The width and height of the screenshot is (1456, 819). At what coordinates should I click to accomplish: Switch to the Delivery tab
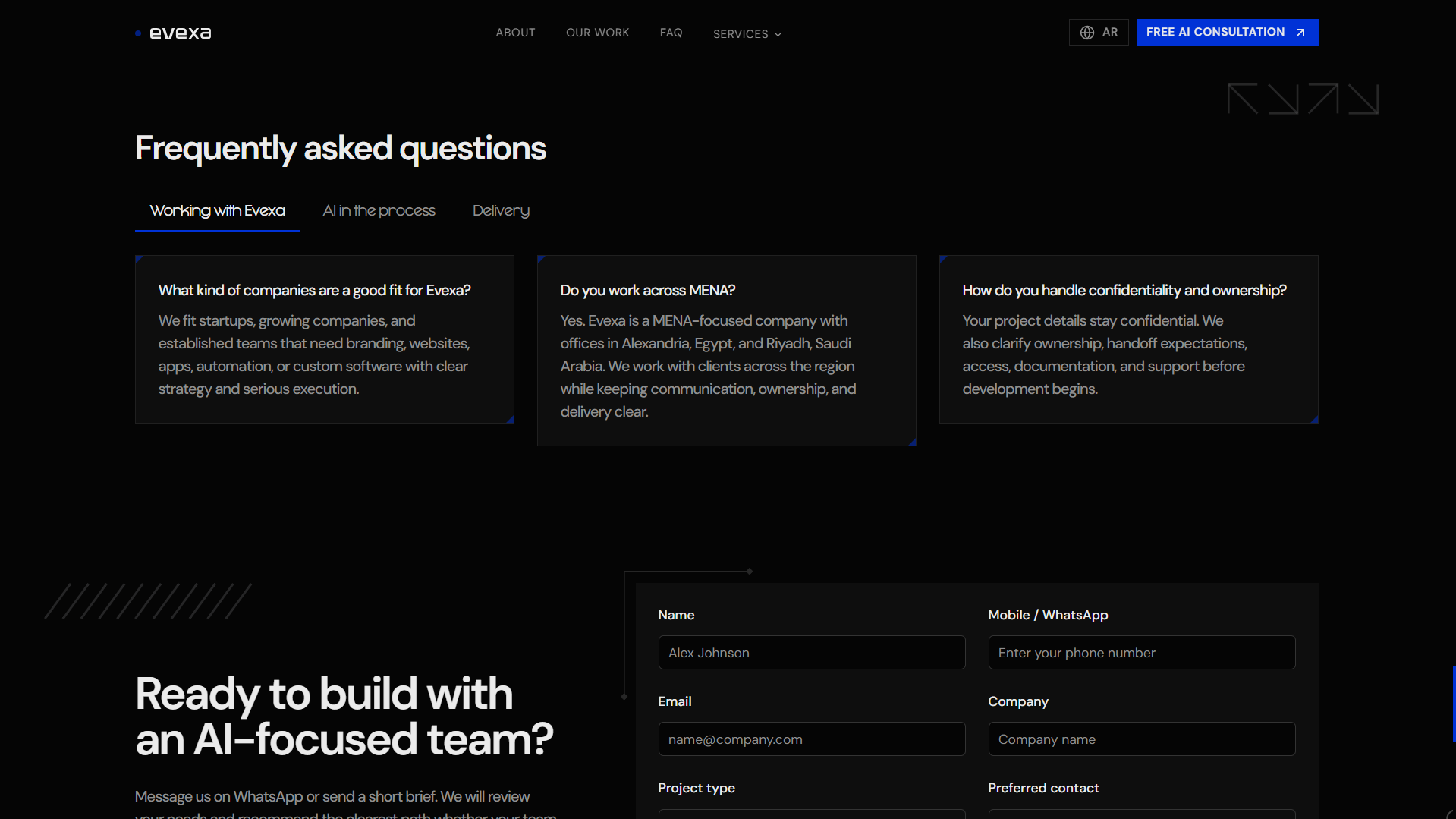point(501,210)
